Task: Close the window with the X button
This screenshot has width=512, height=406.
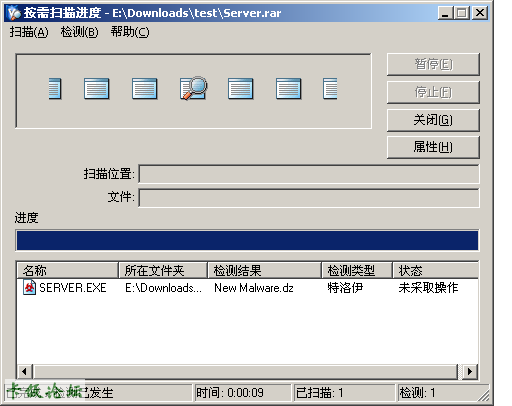Action: 480,13
